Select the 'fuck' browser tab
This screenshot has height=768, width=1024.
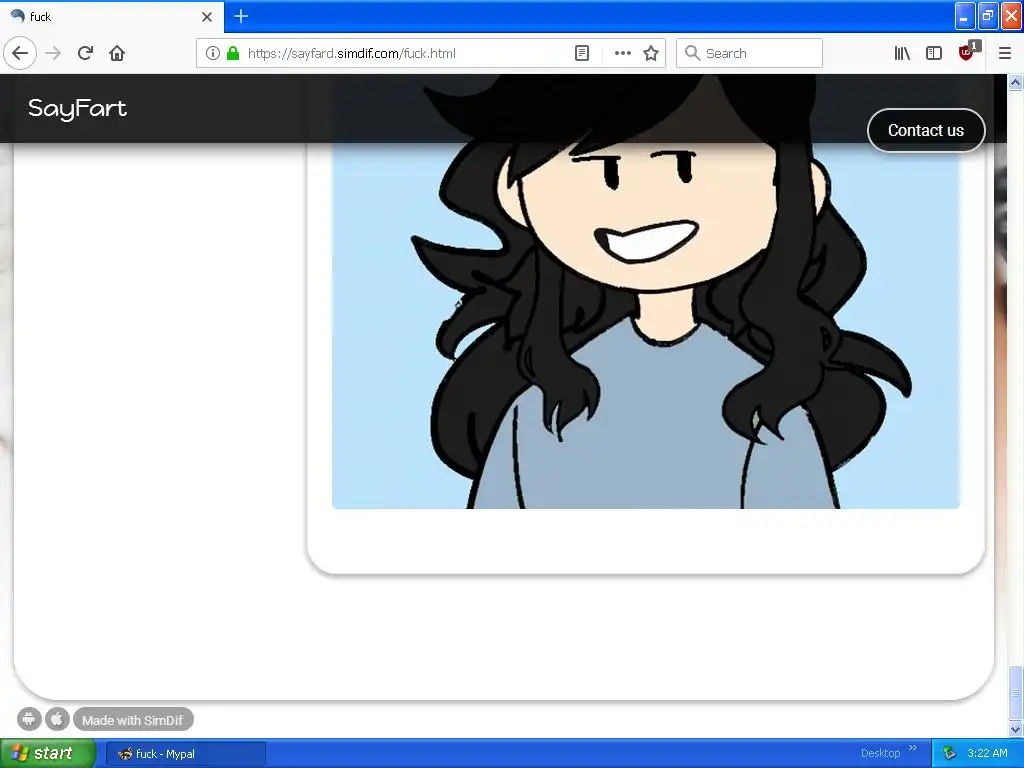111,17
